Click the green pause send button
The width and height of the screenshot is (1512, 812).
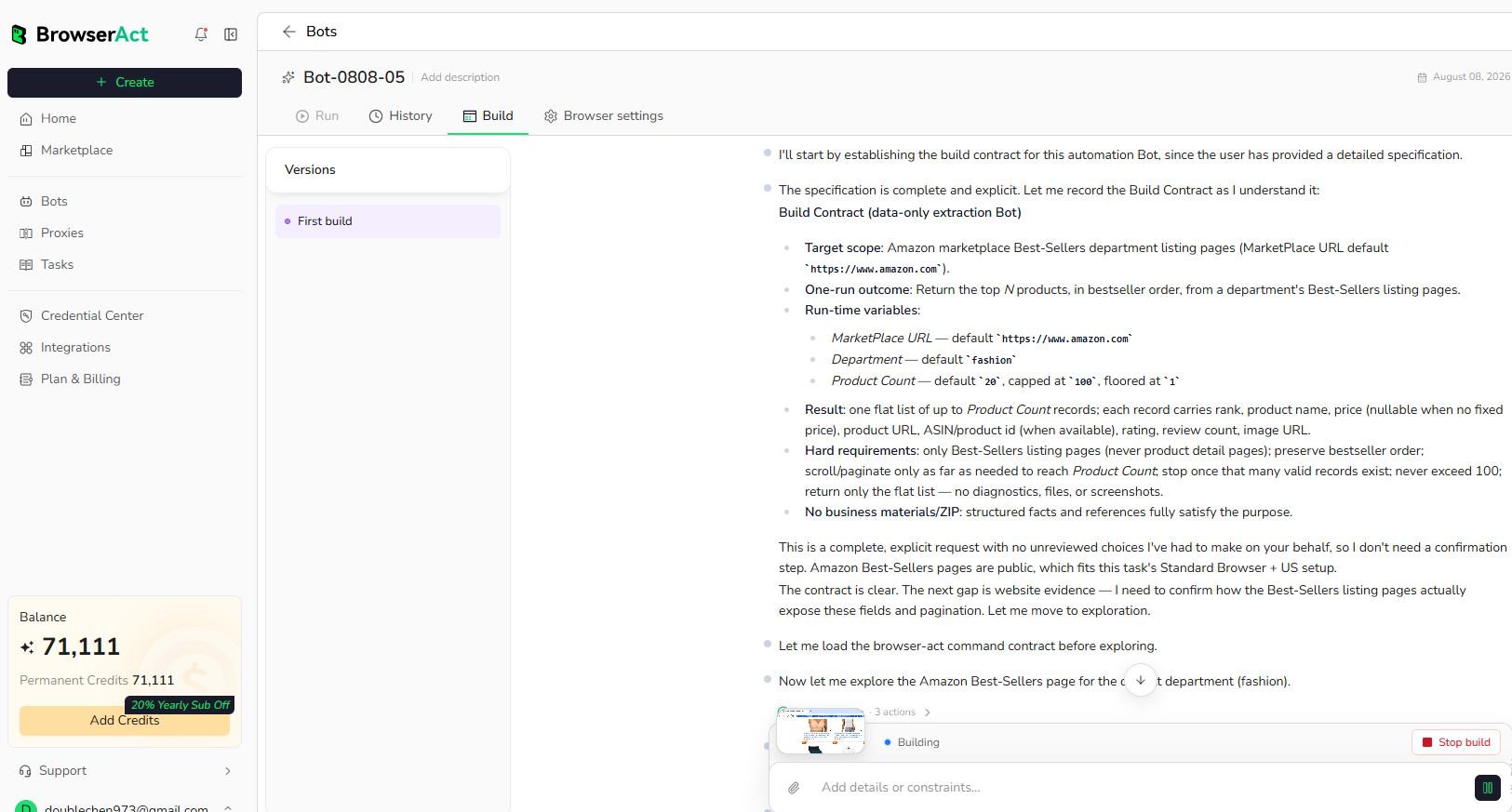tap(1488, 788)
